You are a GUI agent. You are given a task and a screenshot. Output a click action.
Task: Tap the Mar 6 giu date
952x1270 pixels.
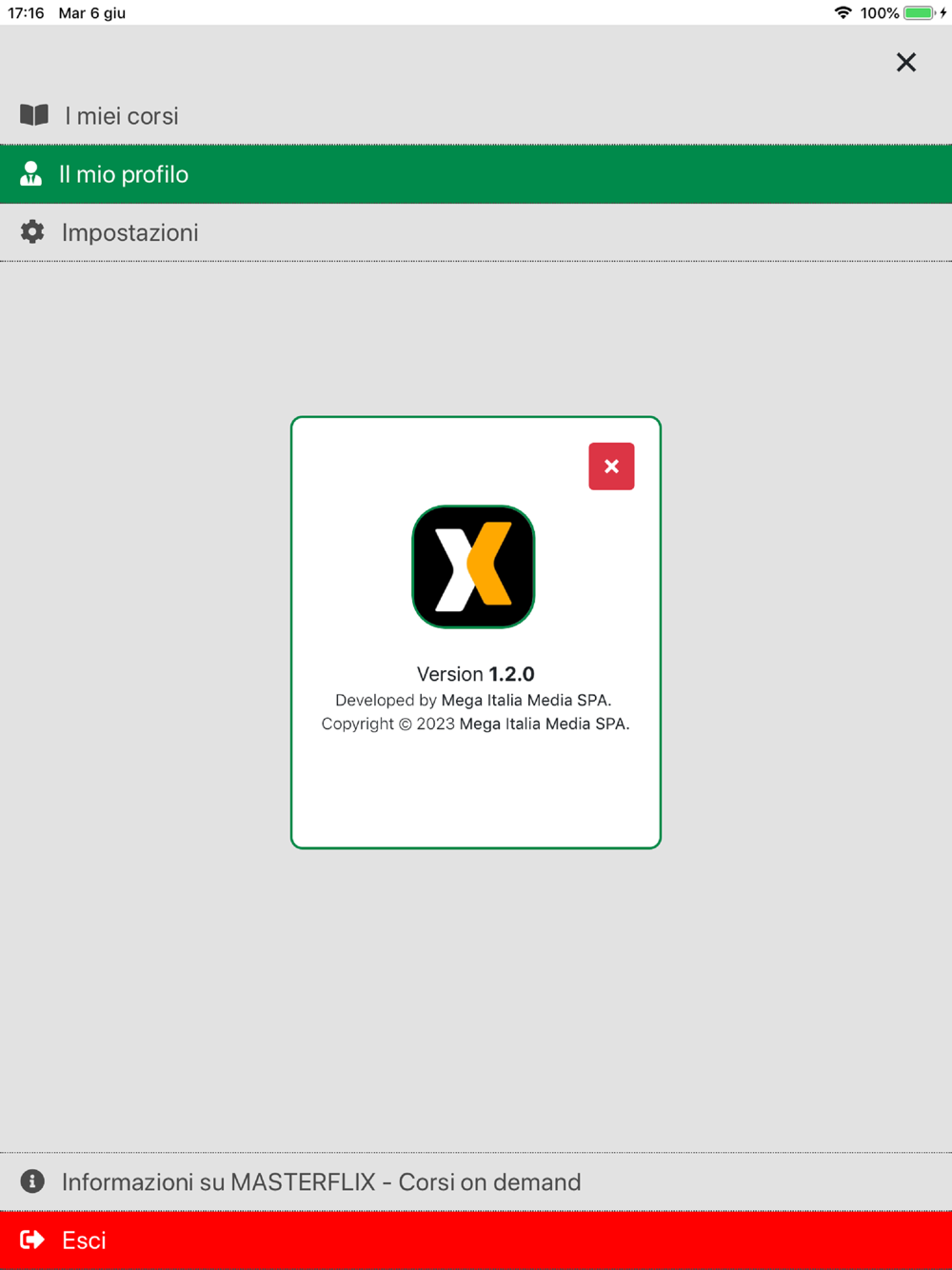[92, 12]
